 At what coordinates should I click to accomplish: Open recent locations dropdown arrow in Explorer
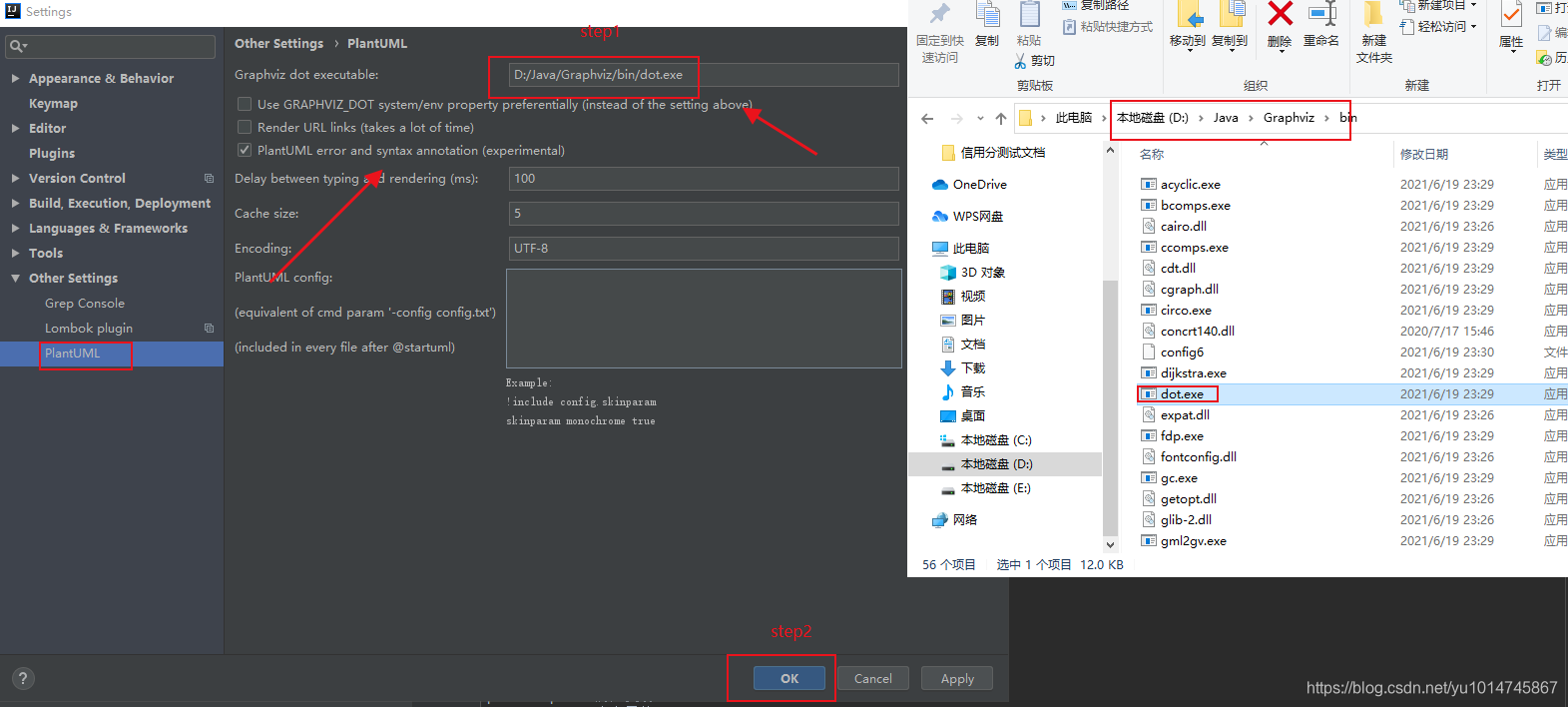coord(980,119)
